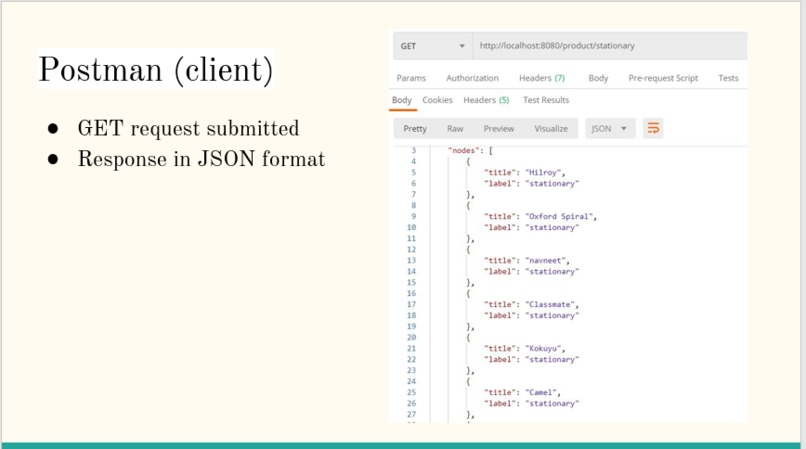Click the label value on line 6
The image size is (806, 449).
click(x=552, y=184)
